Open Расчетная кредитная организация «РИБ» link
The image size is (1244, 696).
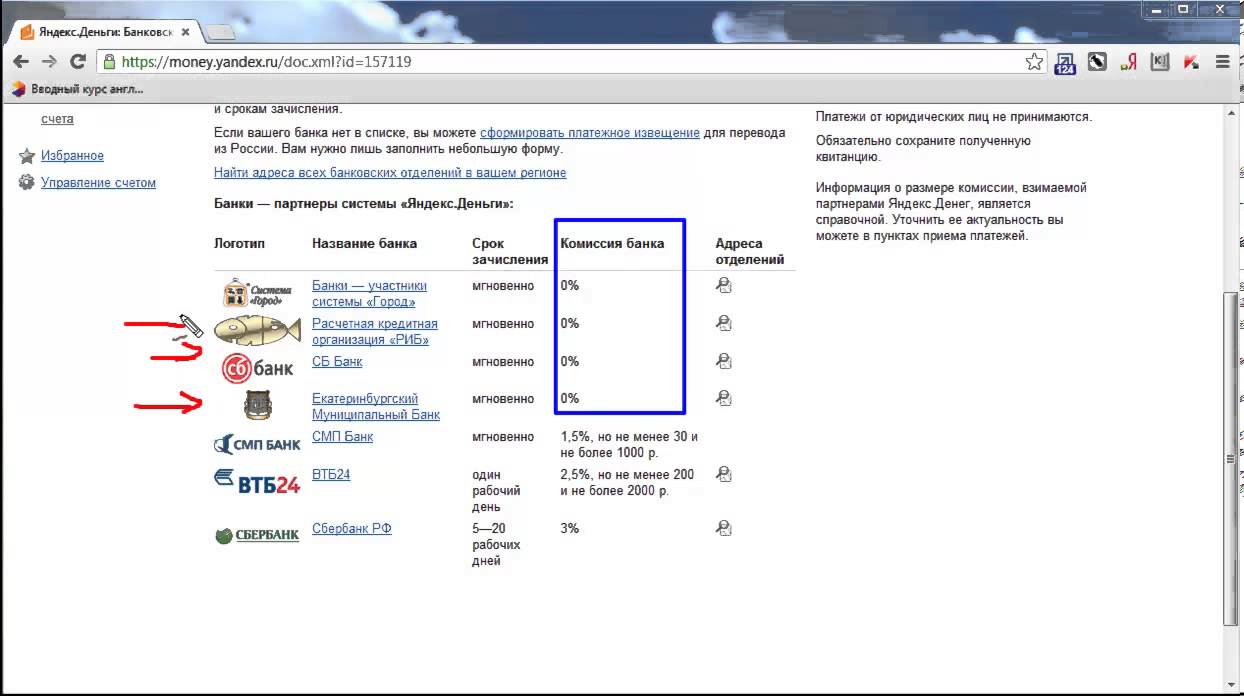[375, 332]
